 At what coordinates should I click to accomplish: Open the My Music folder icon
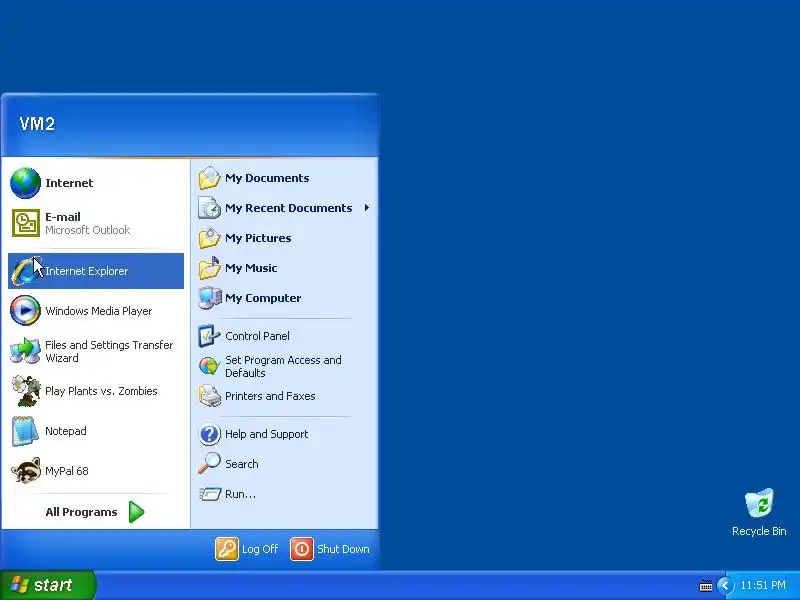point(209,268)
